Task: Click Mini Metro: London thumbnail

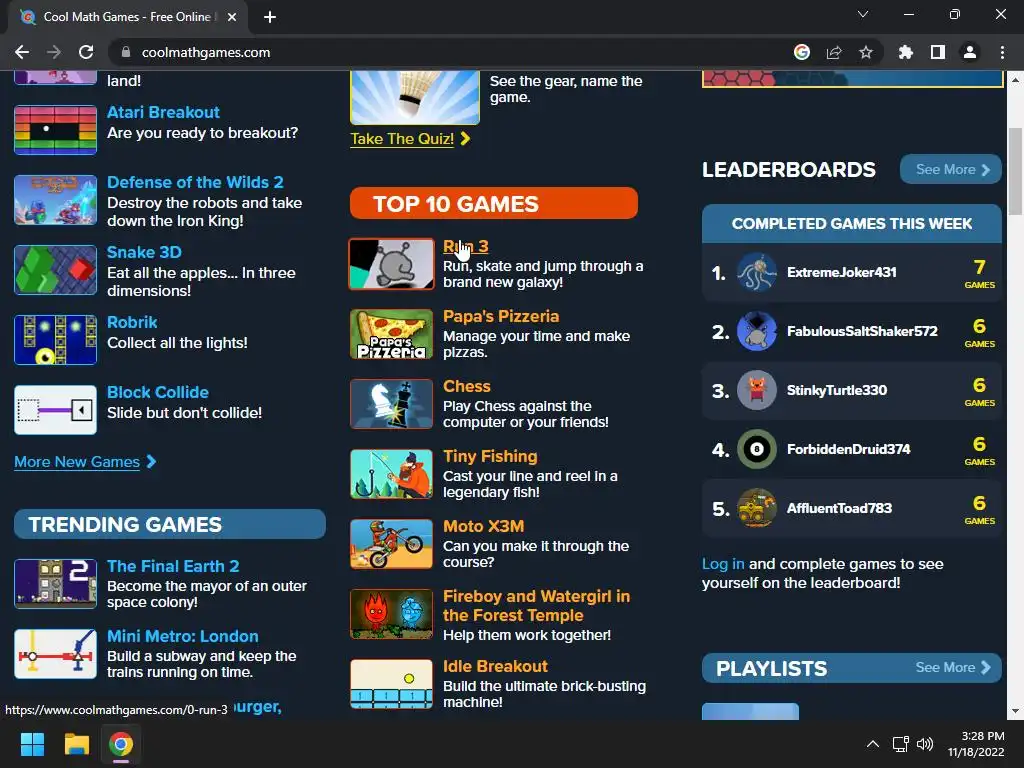Action: pos(56,654)
